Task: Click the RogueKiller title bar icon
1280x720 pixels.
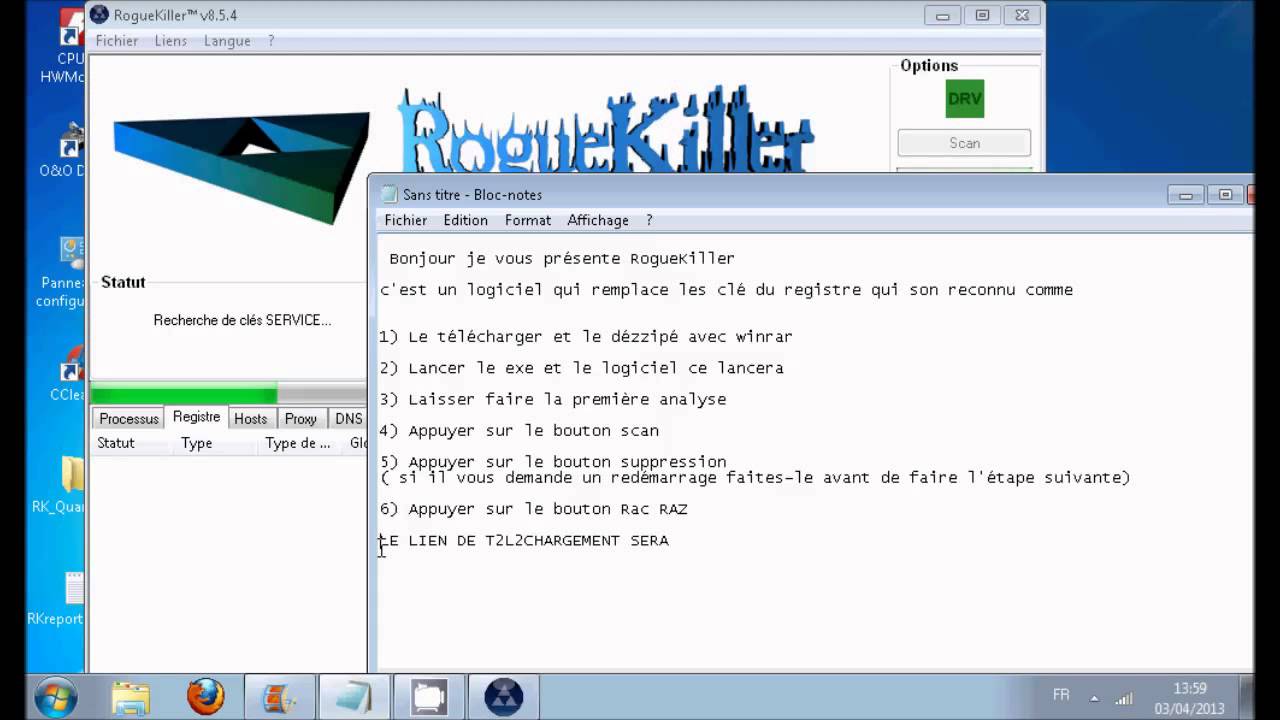Action: (x=99, y=15)
